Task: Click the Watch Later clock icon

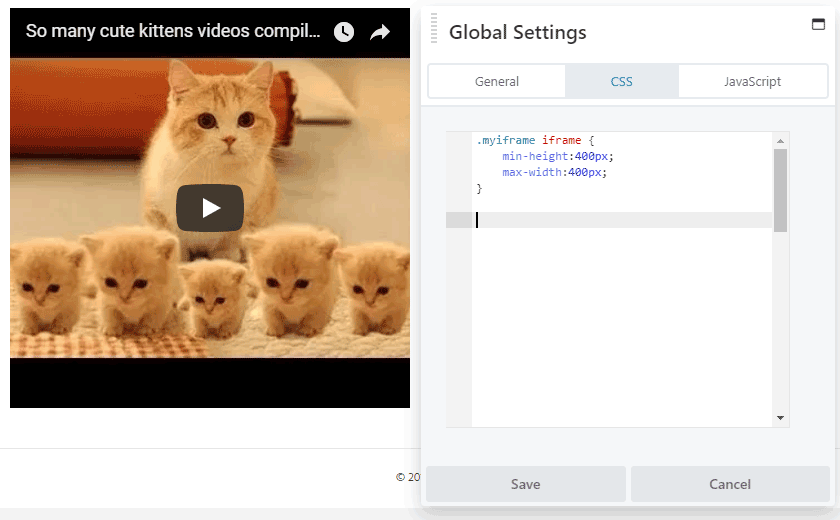Action: coord(344,32)
